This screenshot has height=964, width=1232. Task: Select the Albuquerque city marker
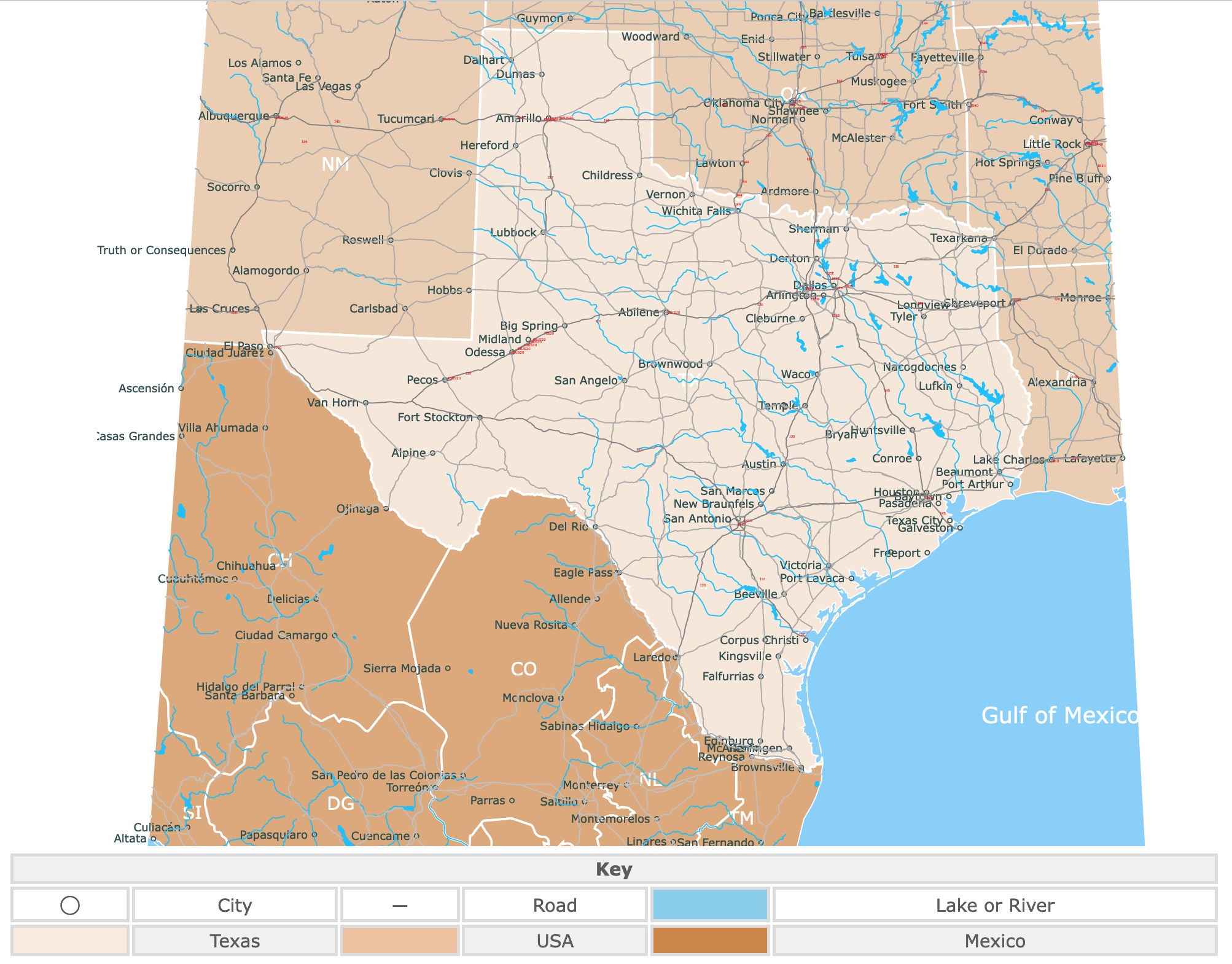point(275,114)
